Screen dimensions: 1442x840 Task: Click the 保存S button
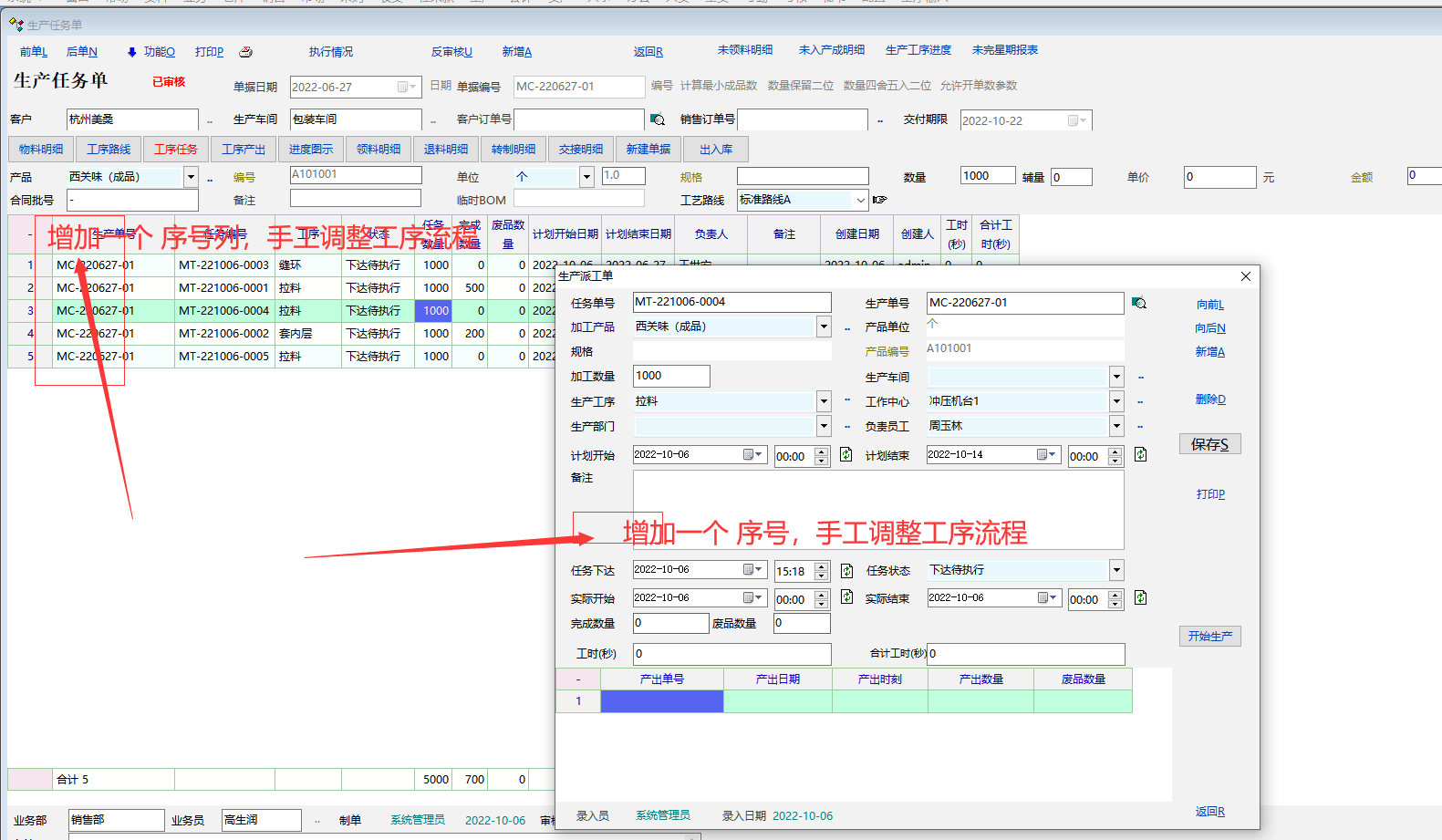[x=1209, y=444]
